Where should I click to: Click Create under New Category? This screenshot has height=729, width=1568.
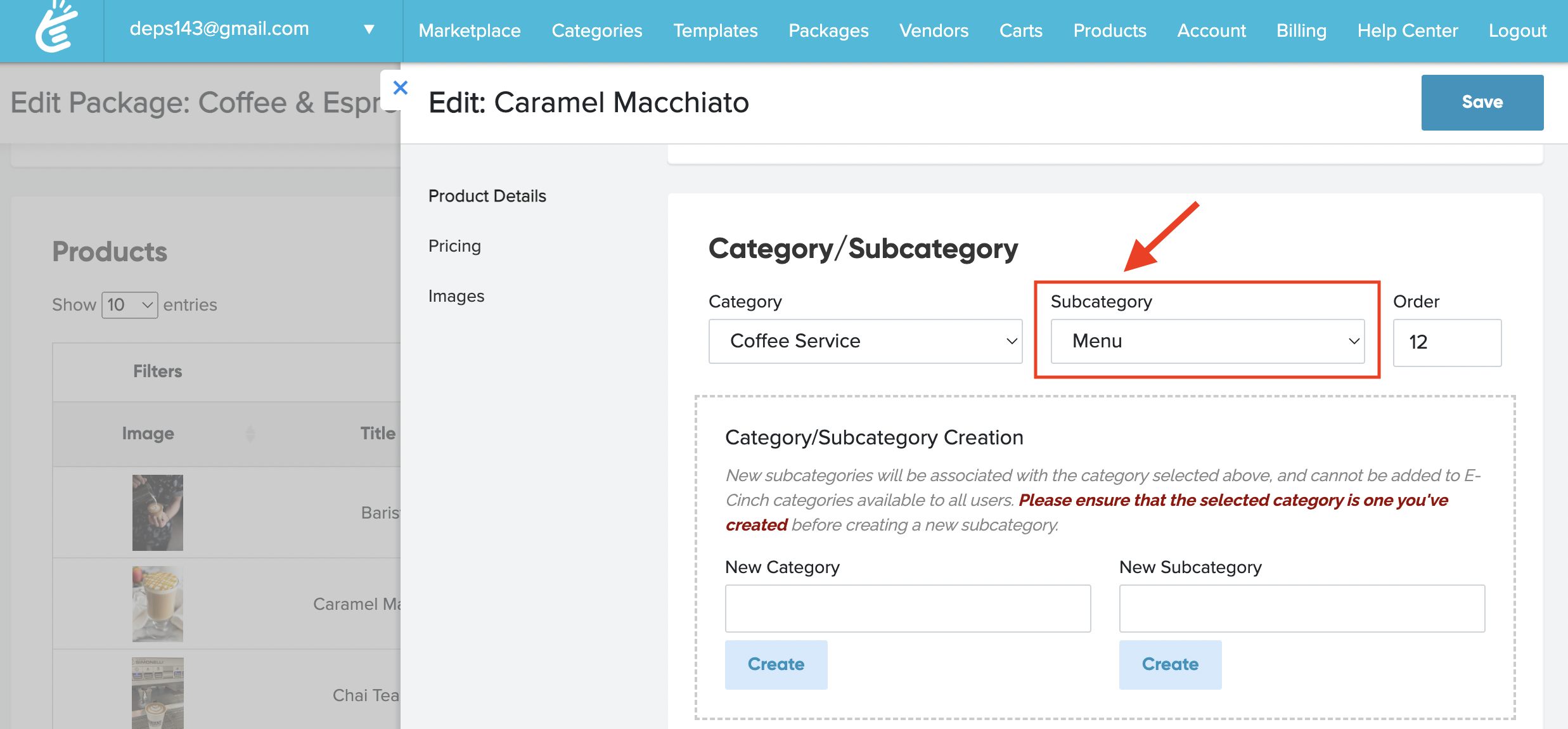[x=776, y=664]
